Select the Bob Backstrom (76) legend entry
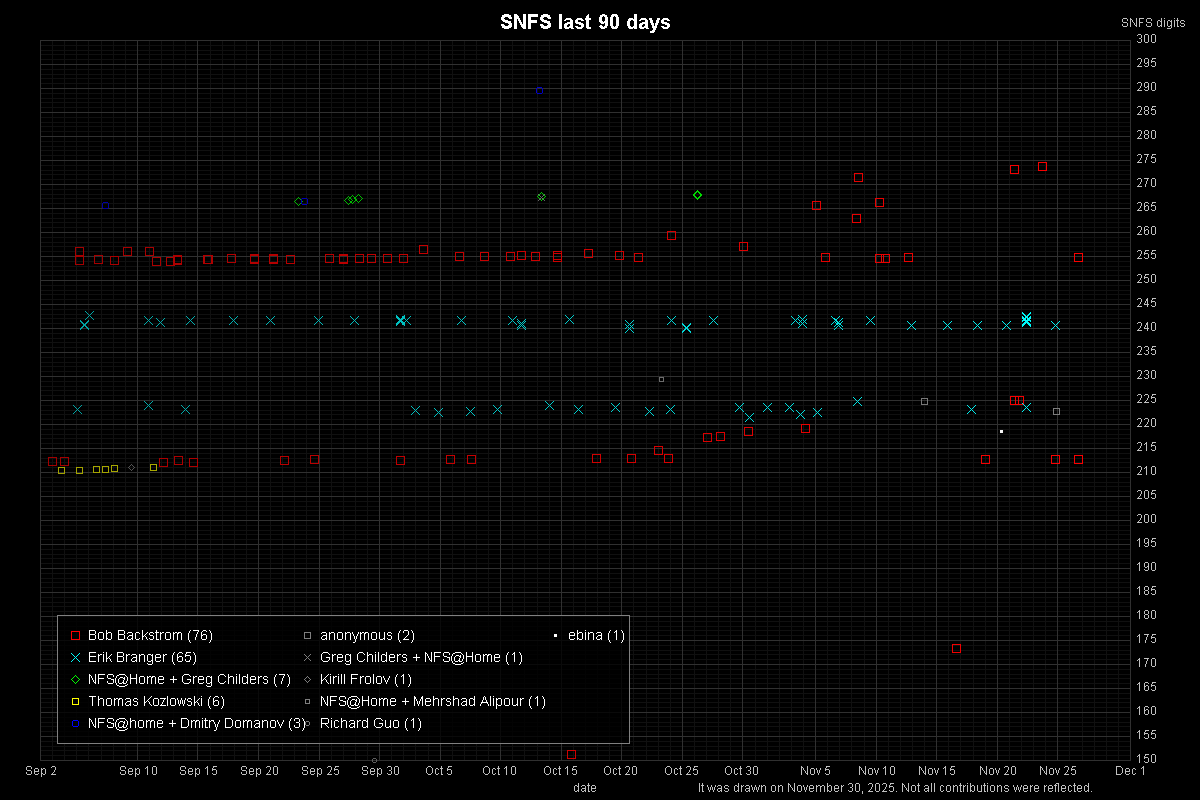1200x800 pixels. click(150, 635)
